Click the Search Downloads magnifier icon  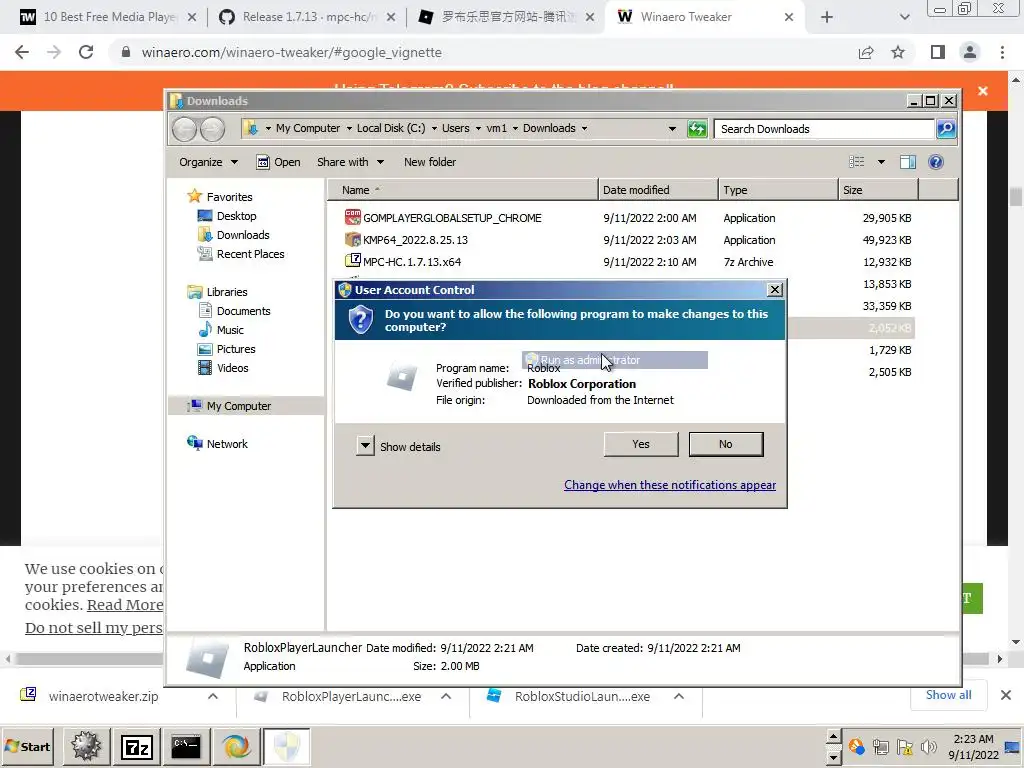coord(946,129)
